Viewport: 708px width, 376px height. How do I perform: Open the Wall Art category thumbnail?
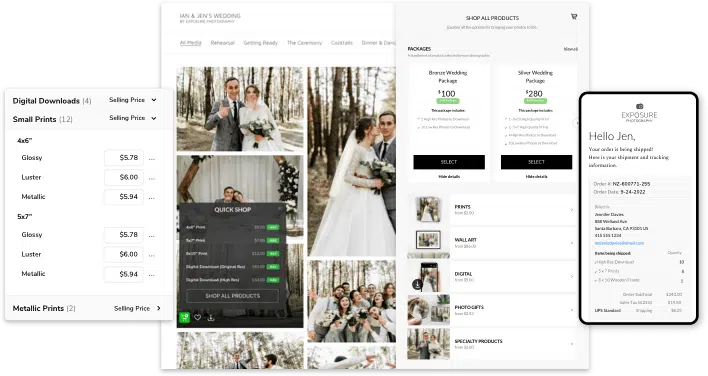(429, 243)
